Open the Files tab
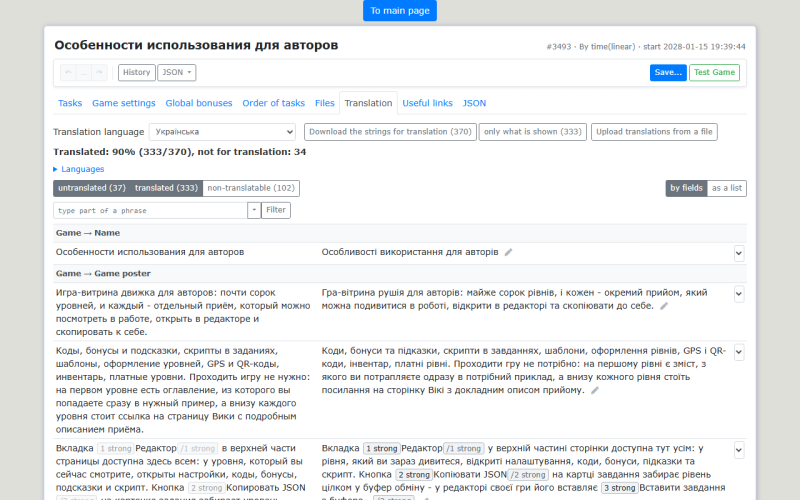 pyautogui.click(x=324, y=103)
